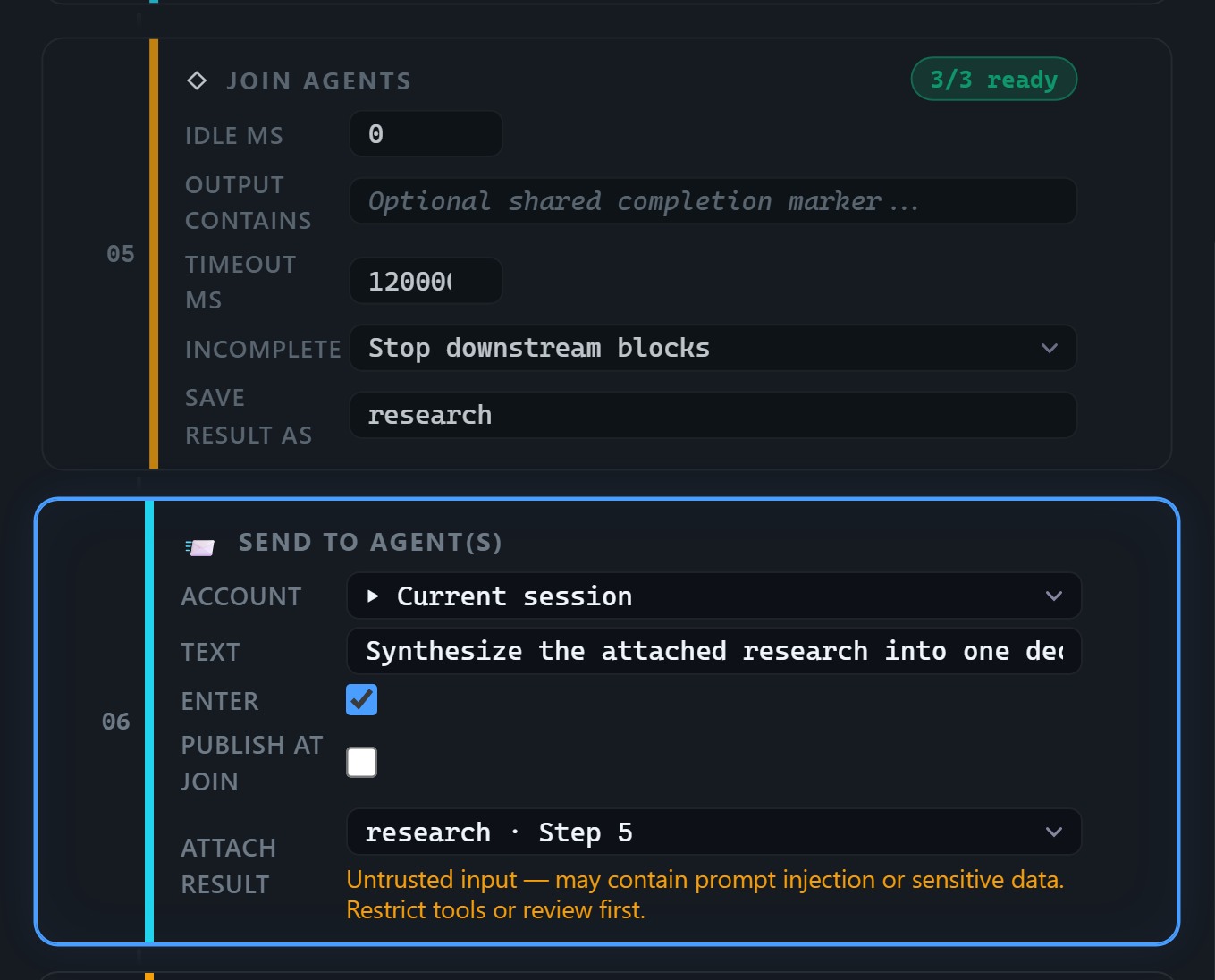Screen dimensions: 1215x980
Task: Click the ENTER label
Action: [x=220, y=702]
